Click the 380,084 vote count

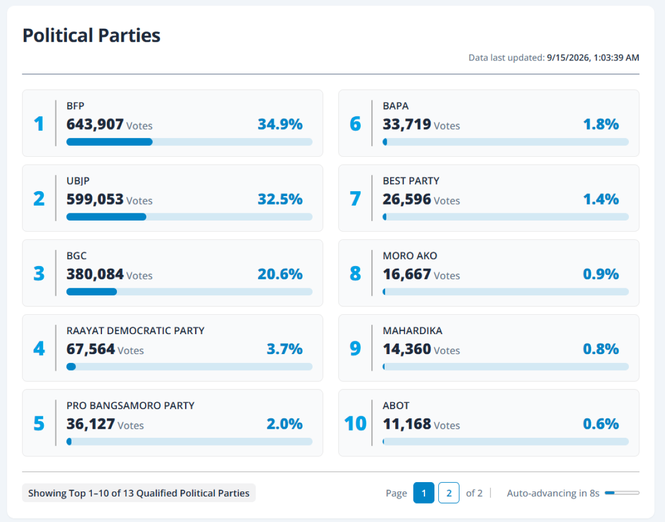[x=95, y=274]
